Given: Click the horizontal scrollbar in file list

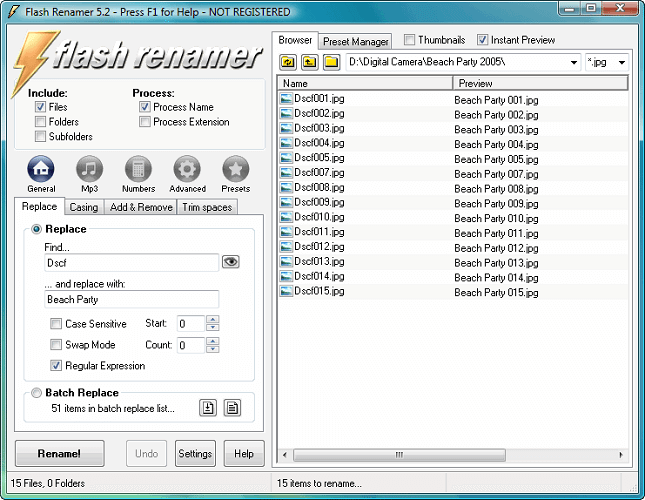Looking at the screenshot, I should tap(400, 455).
